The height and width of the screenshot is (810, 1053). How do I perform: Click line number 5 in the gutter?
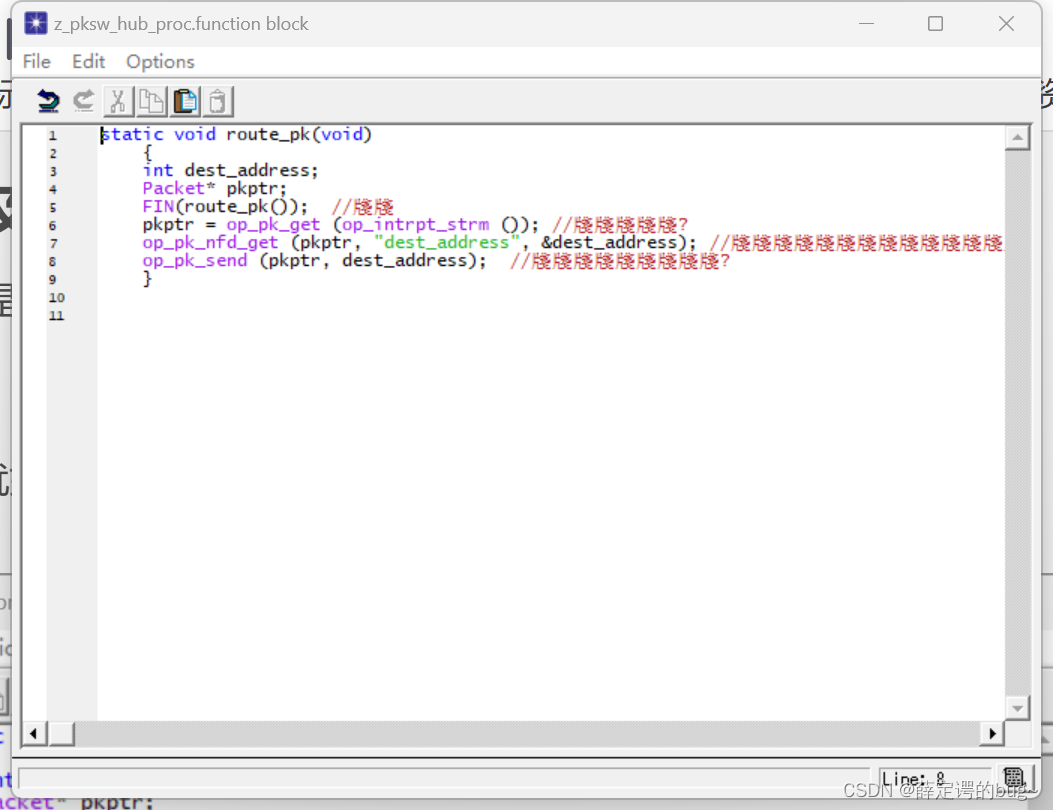tap(53, 207)
